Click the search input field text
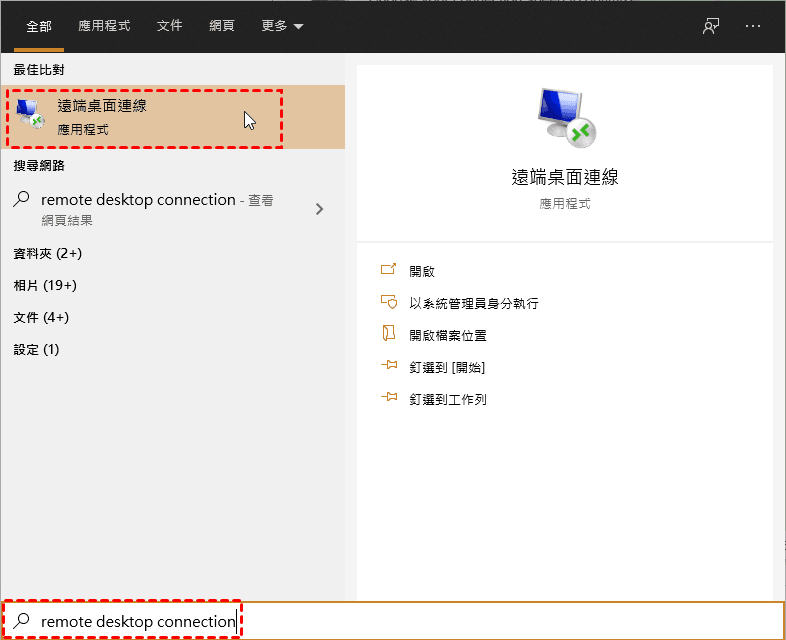The image size is (786, 640). click(x=138, y=621)
